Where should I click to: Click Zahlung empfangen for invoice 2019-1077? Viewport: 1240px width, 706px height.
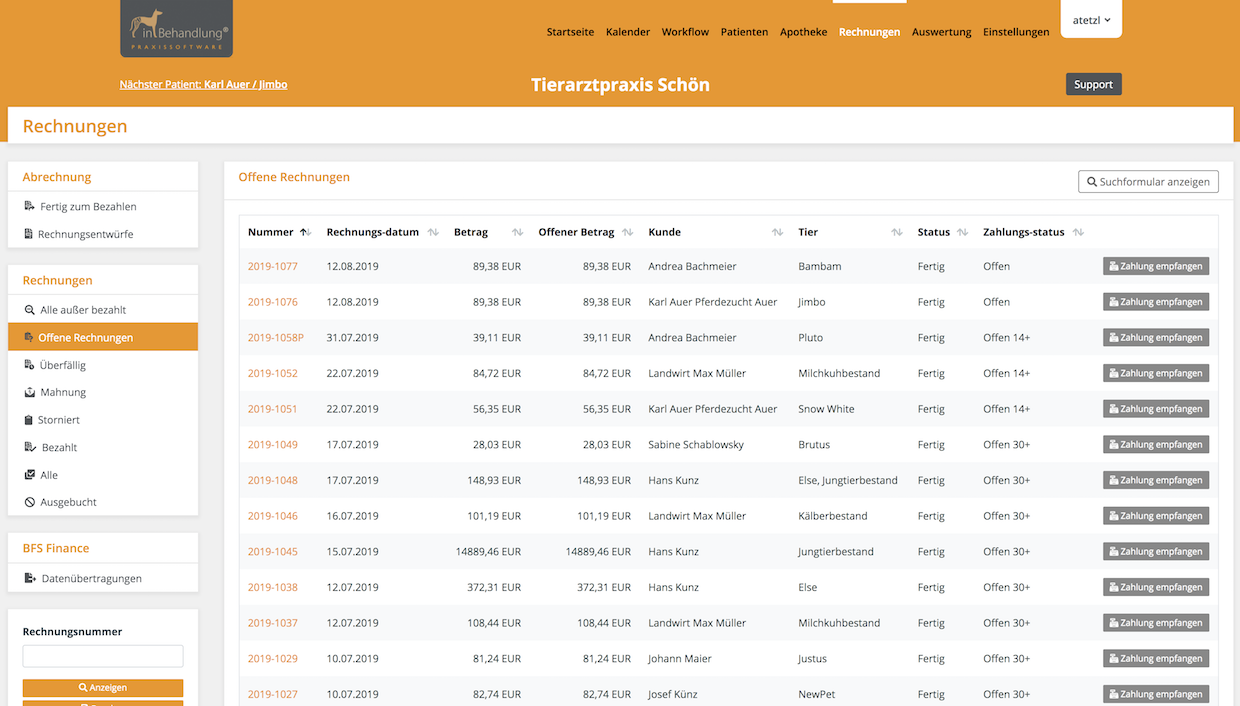1156,266
